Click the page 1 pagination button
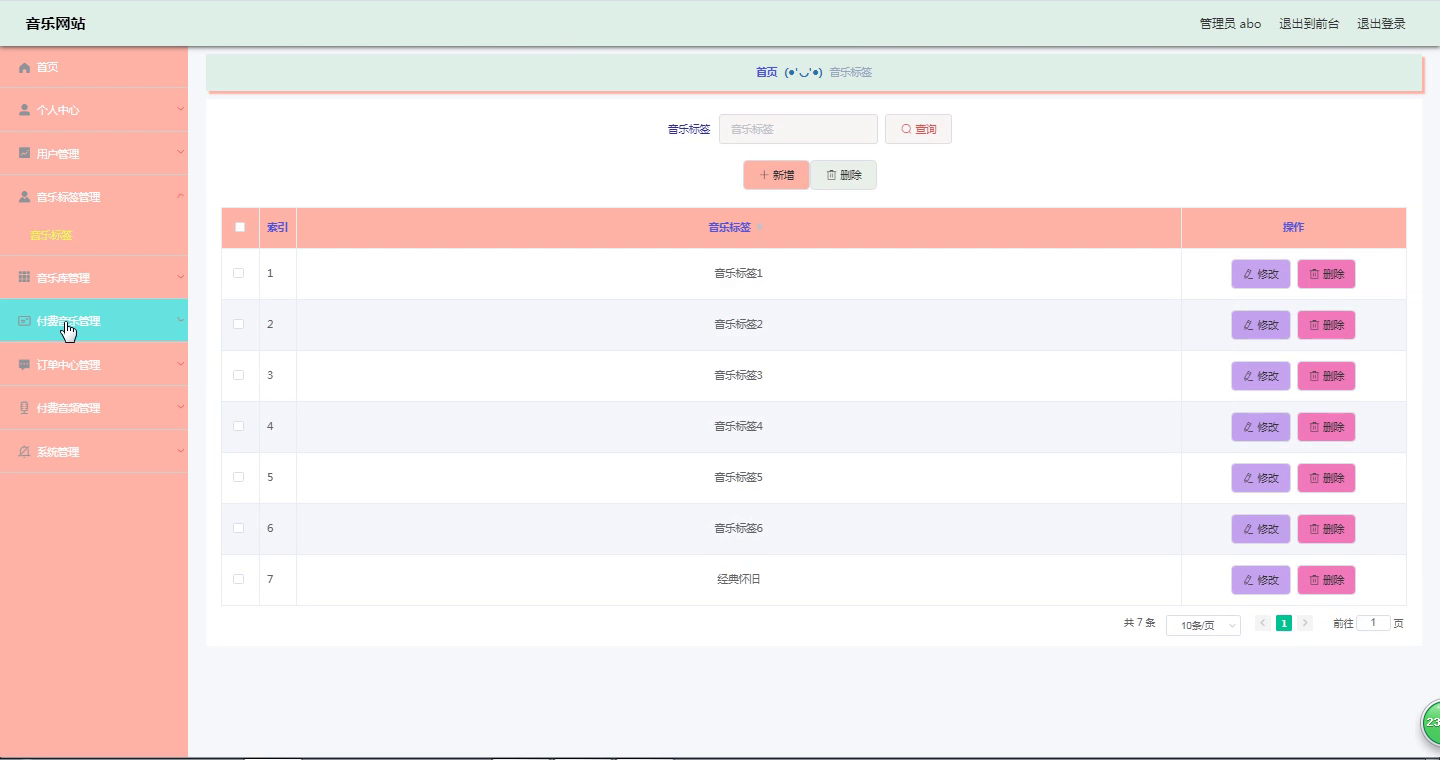 [1284, 623]
